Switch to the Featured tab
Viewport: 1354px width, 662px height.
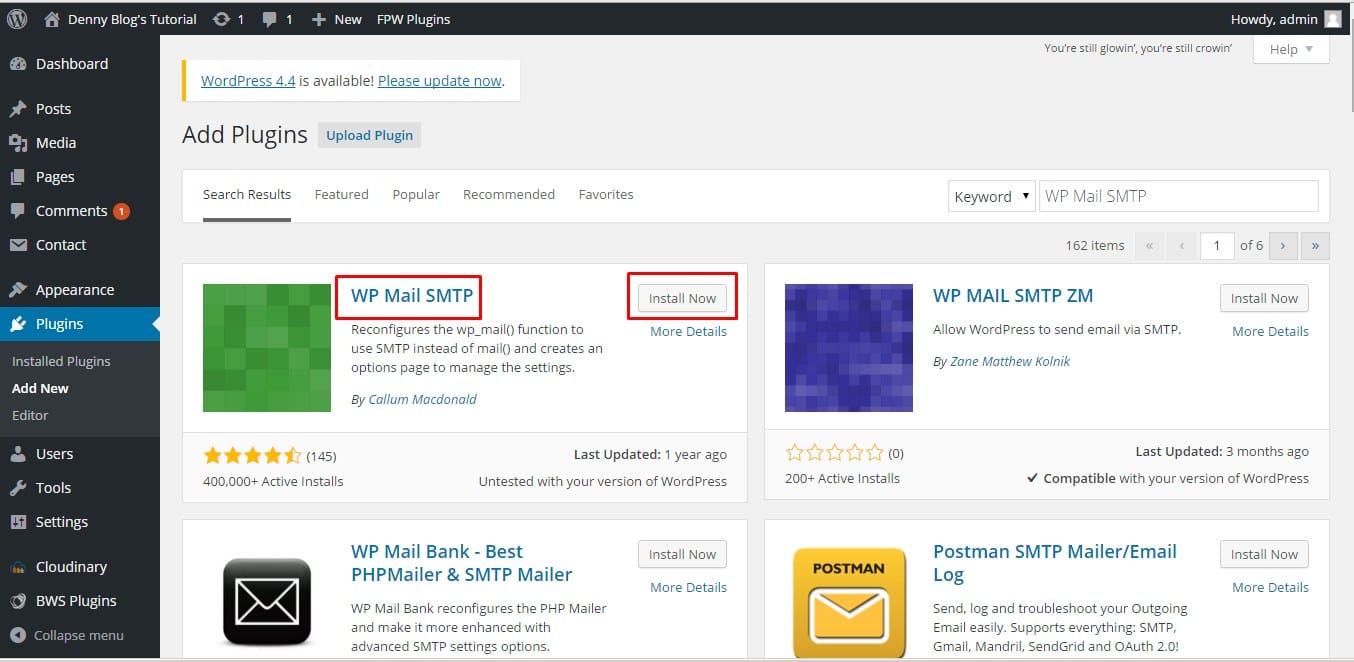[x=342, y=194]
